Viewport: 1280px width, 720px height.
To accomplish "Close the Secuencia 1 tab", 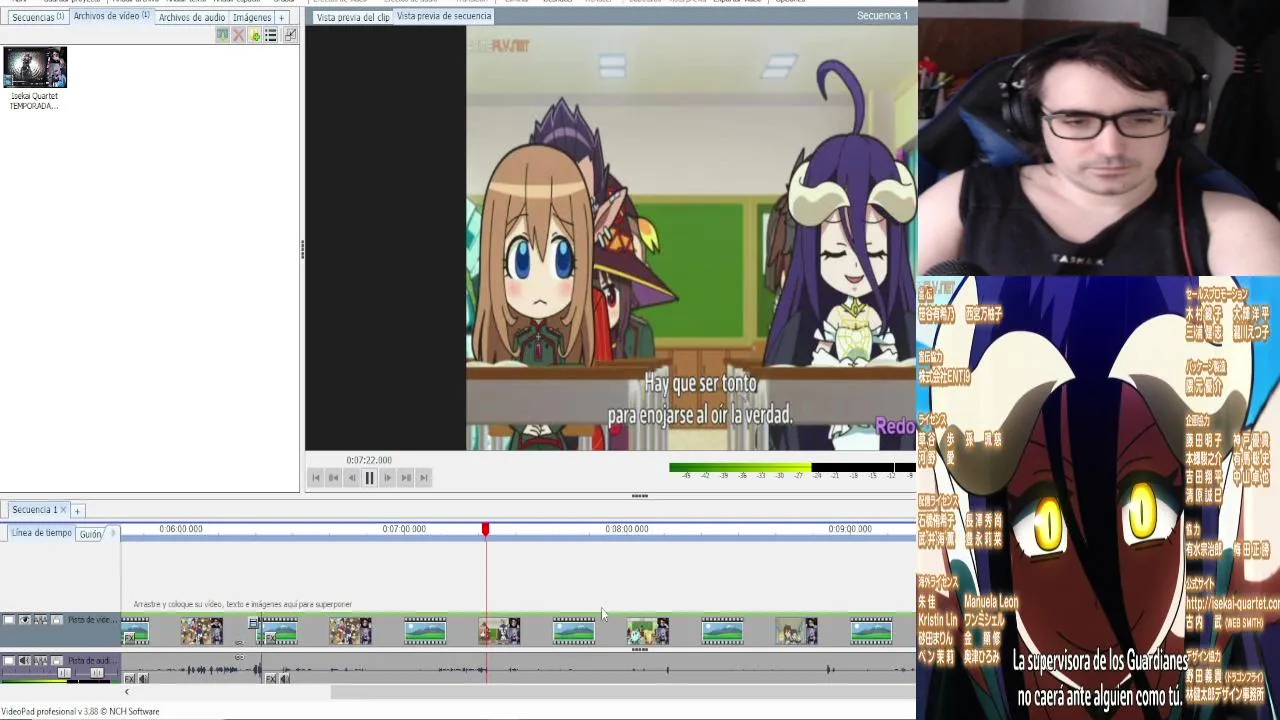I will 64,510.
